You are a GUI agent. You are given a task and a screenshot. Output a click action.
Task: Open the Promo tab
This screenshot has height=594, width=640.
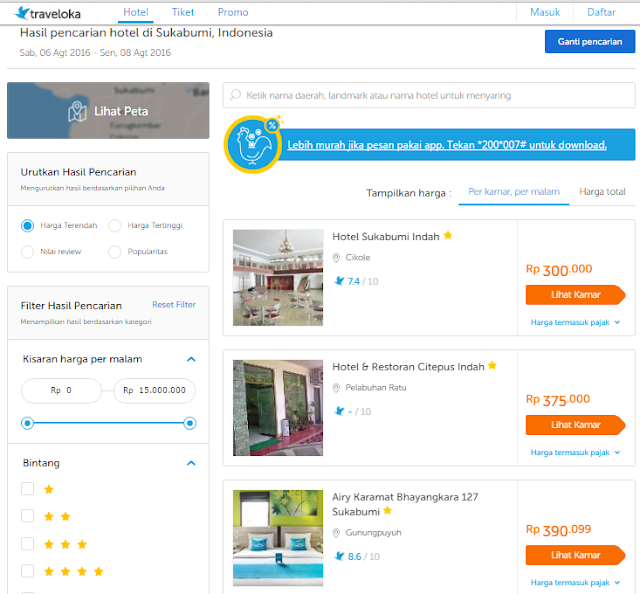pyautogui.click(x=233, y=13)
